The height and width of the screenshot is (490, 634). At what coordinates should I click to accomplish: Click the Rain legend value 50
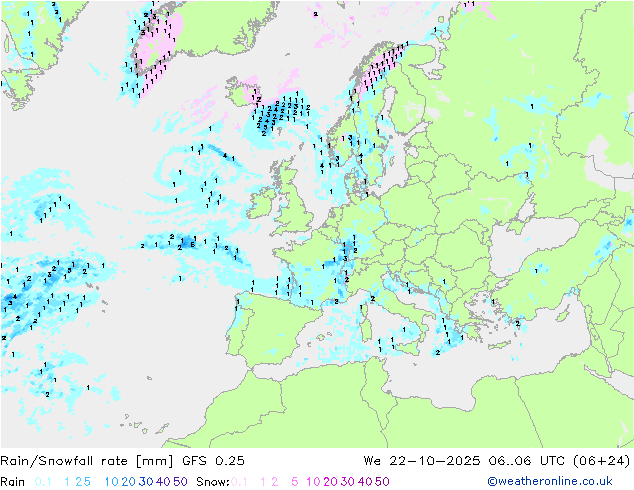(180, 482)
